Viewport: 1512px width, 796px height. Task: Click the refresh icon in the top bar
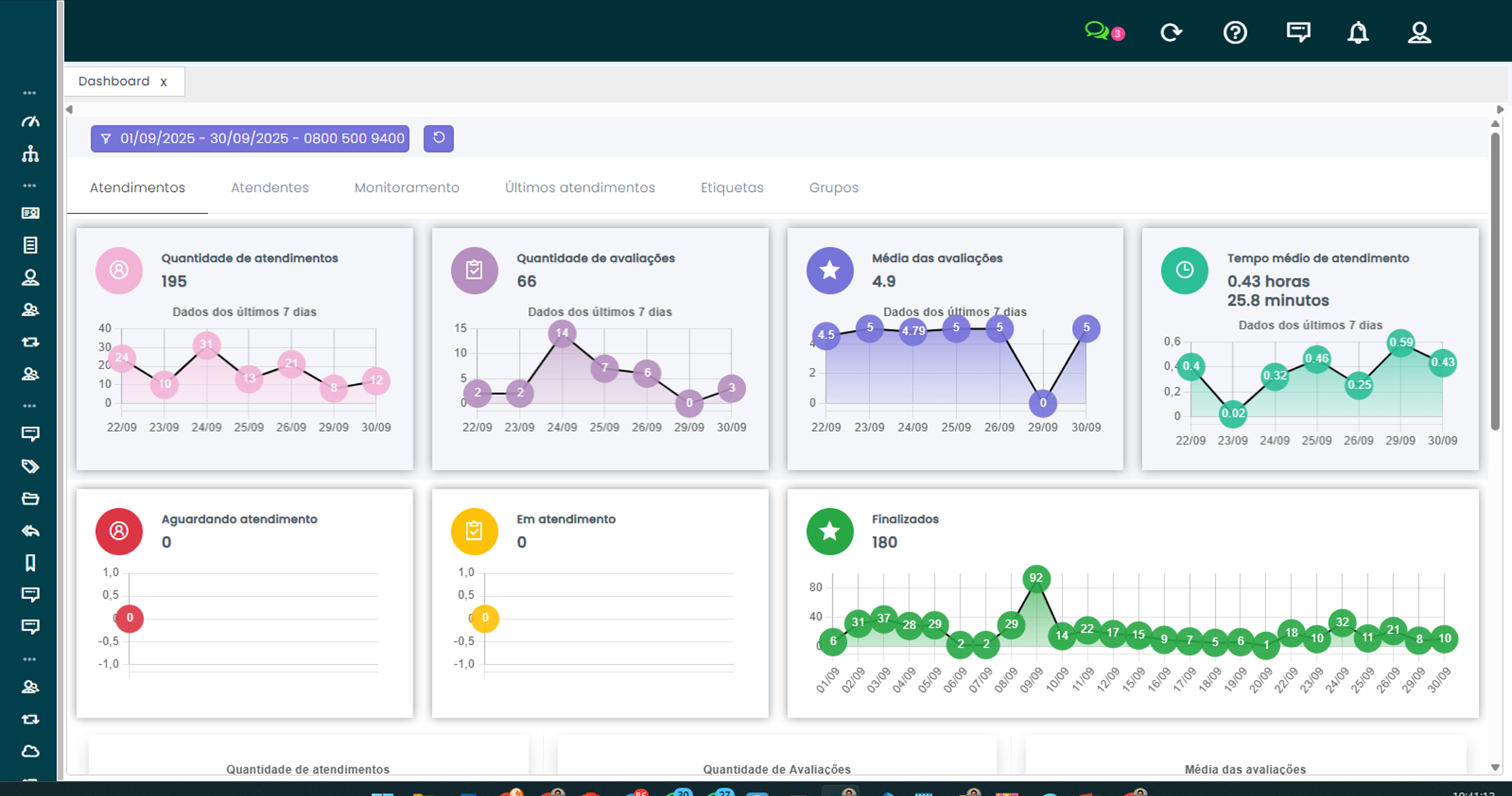point(1172,32)
